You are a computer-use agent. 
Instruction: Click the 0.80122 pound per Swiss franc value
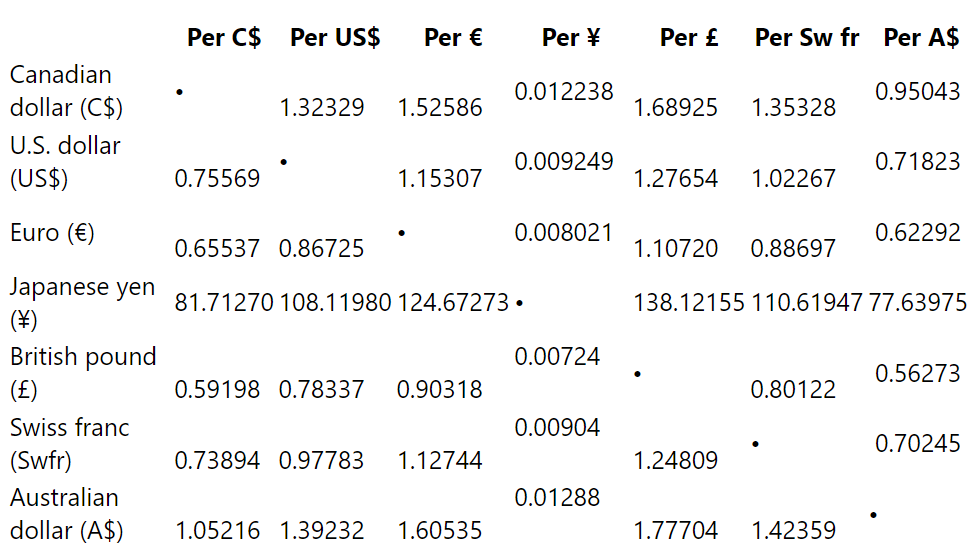click(x=793, y=390)
